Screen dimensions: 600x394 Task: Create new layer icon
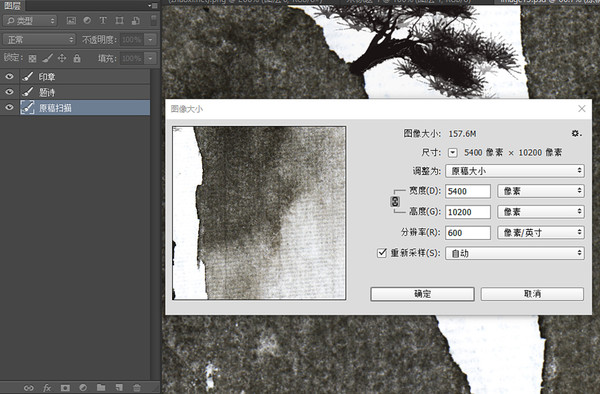[119, 387]
